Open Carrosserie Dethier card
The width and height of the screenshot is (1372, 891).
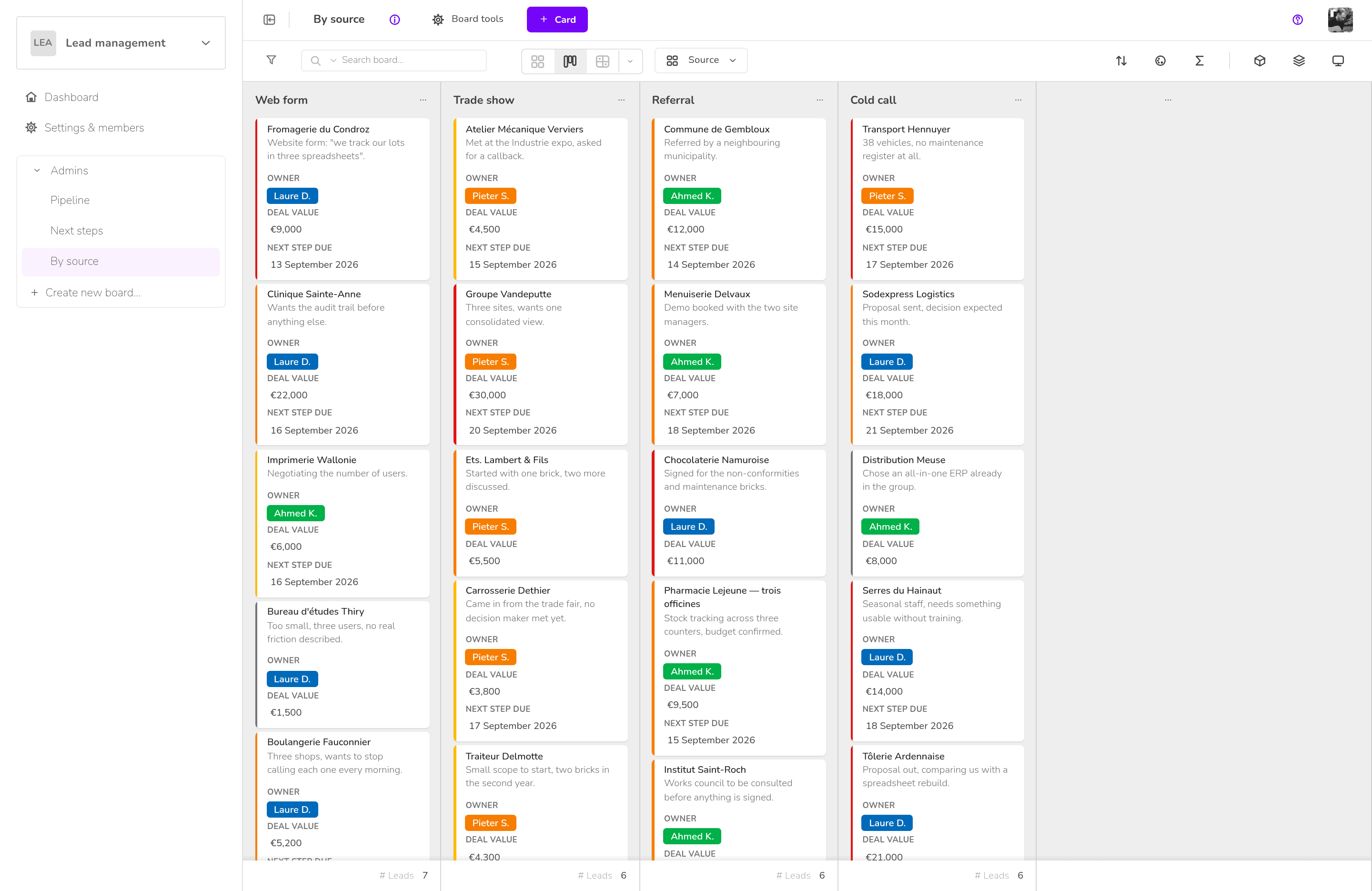click(x=541, y=660)
